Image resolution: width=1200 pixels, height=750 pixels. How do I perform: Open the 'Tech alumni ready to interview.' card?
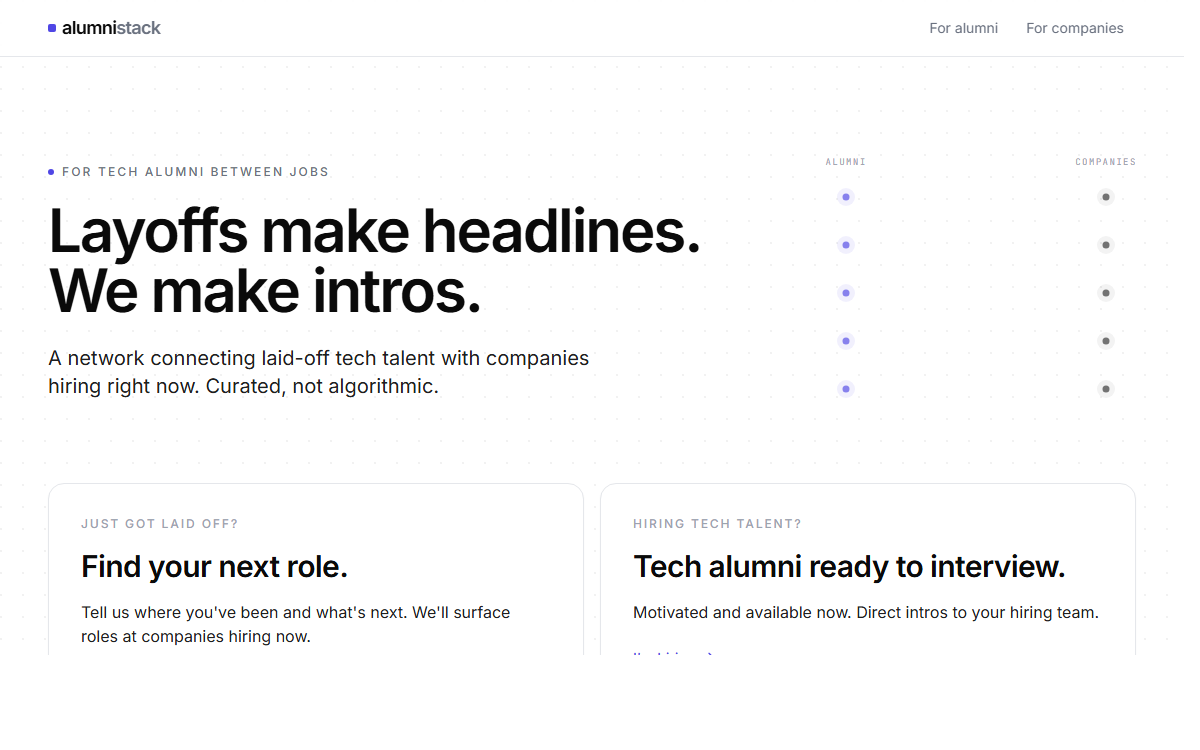pos(868,569)
